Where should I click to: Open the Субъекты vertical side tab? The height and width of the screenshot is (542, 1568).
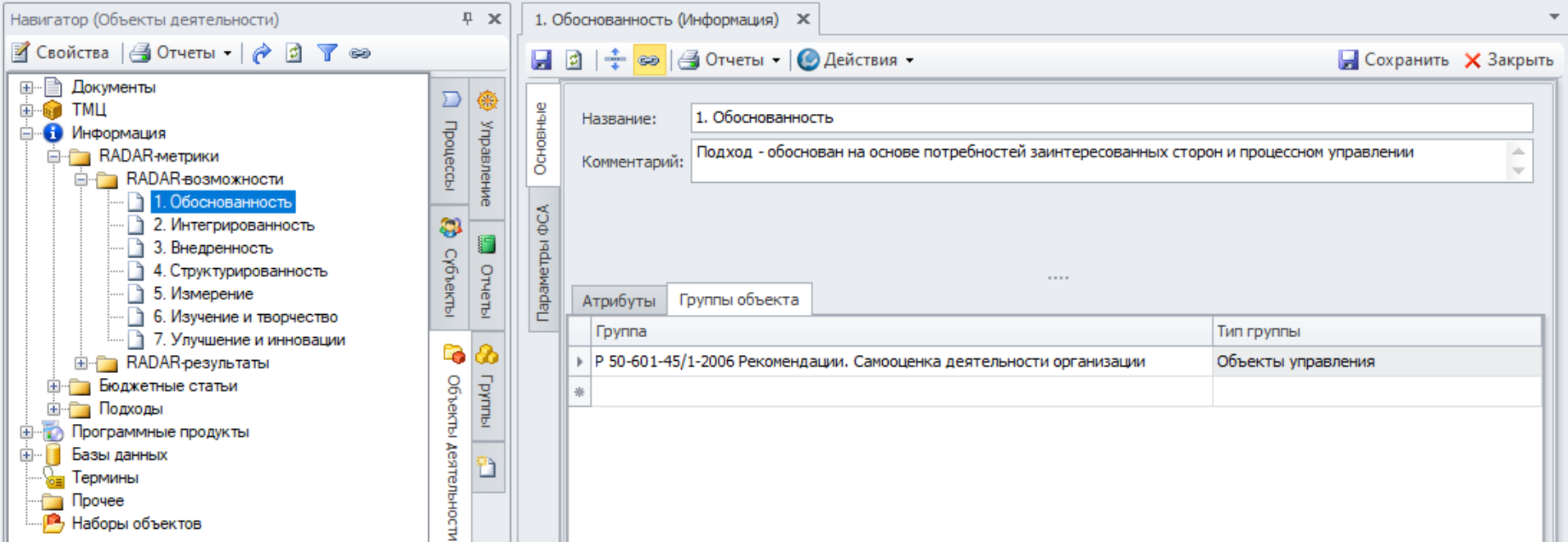[x=450, y=269]
